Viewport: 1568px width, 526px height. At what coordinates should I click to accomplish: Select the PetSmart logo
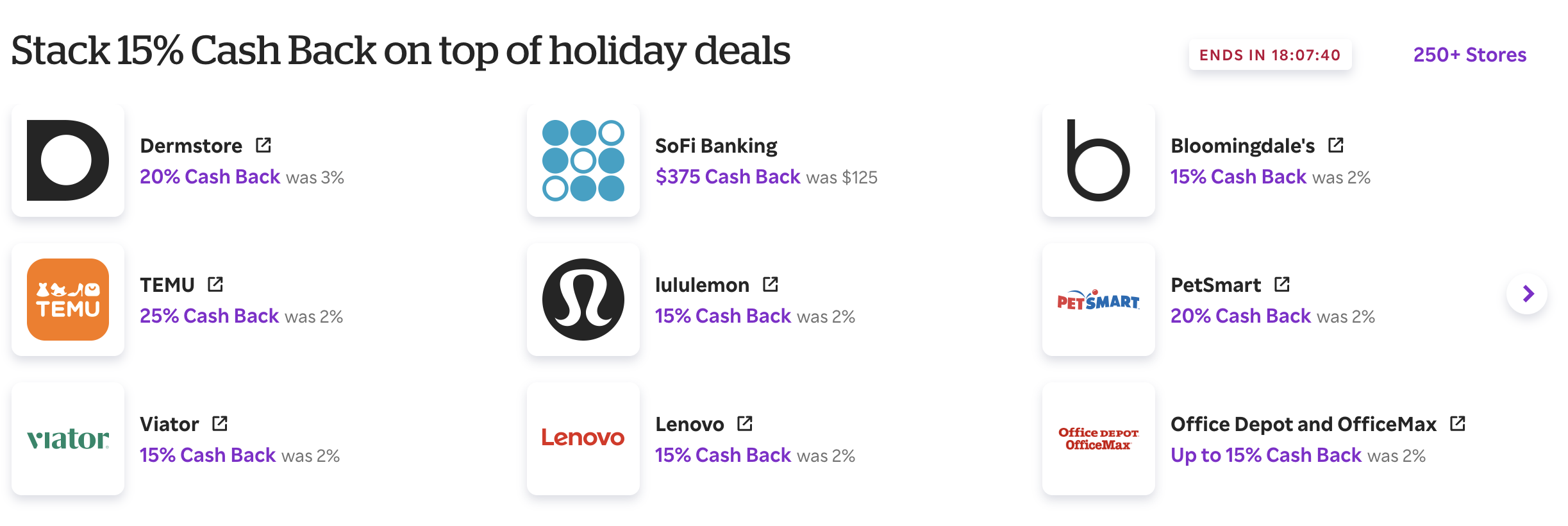coord(1097,299)
